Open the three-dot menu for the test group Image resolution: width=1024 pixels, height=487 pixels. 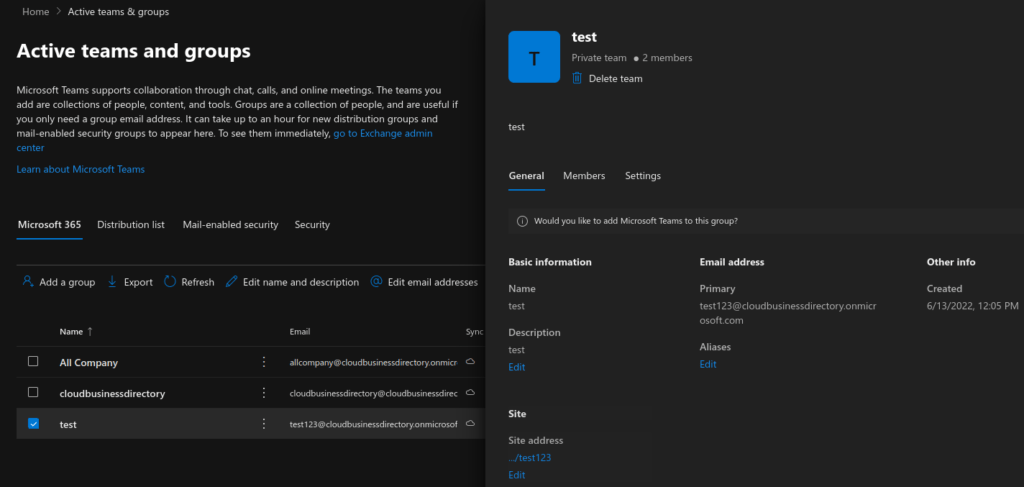(x=264, y=424)
